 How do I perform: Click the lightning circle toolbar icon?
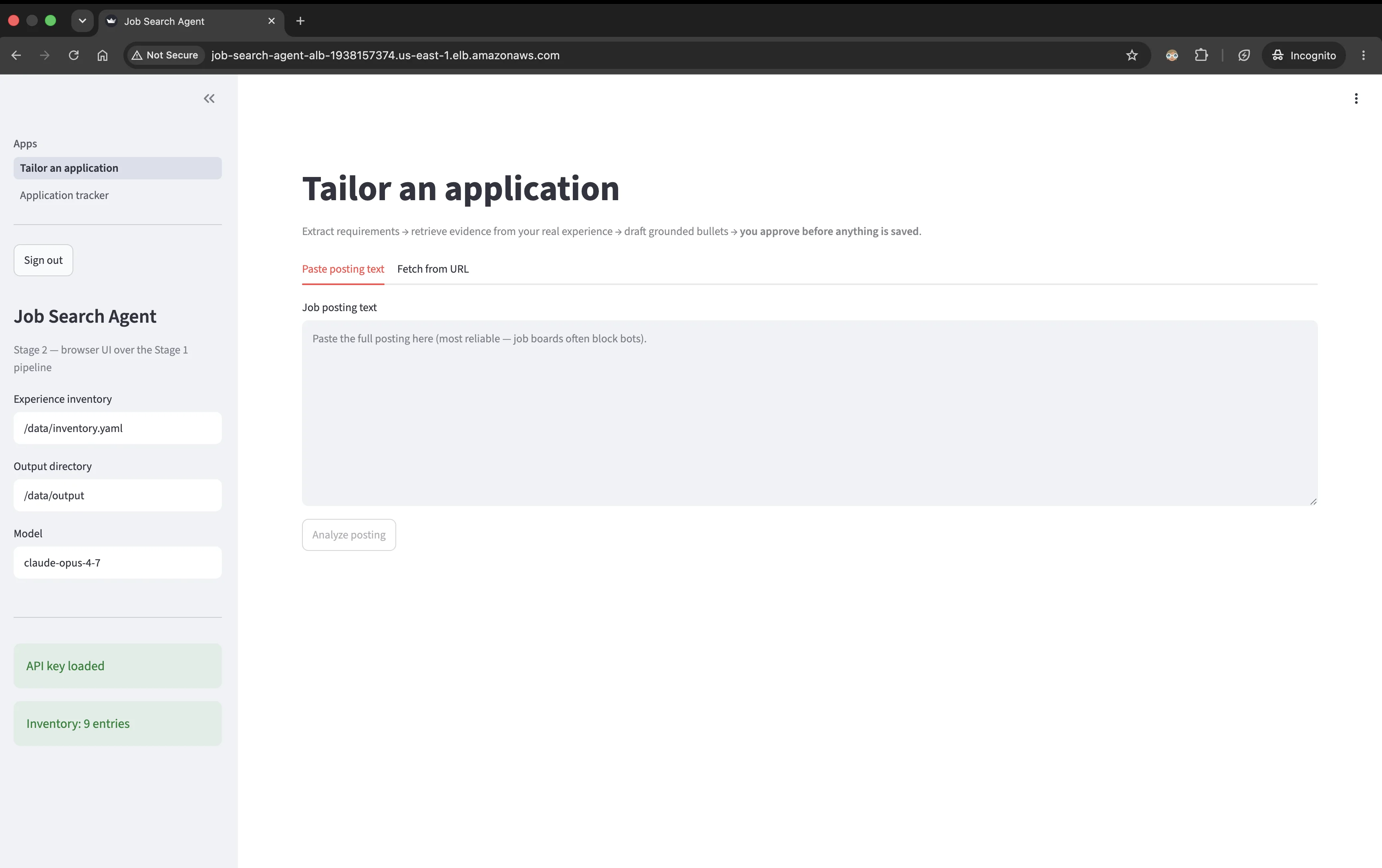pyautogui.click(x=1244, y=56)
